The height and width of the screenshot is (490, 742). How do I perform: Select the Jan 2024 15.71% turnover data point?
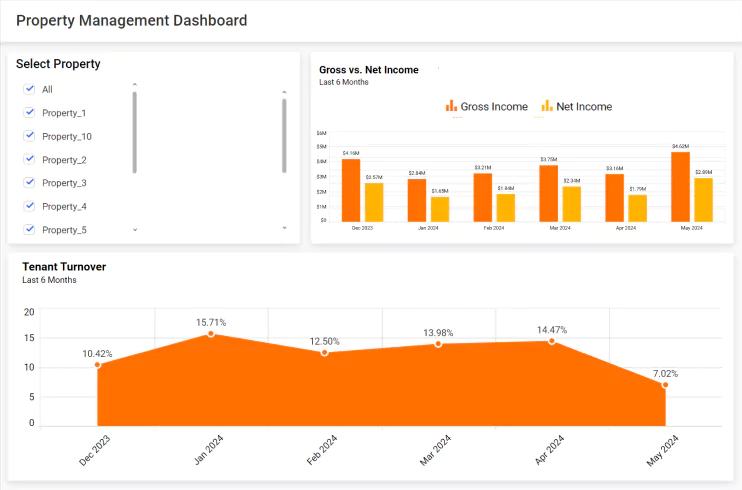tap(211, 334)
